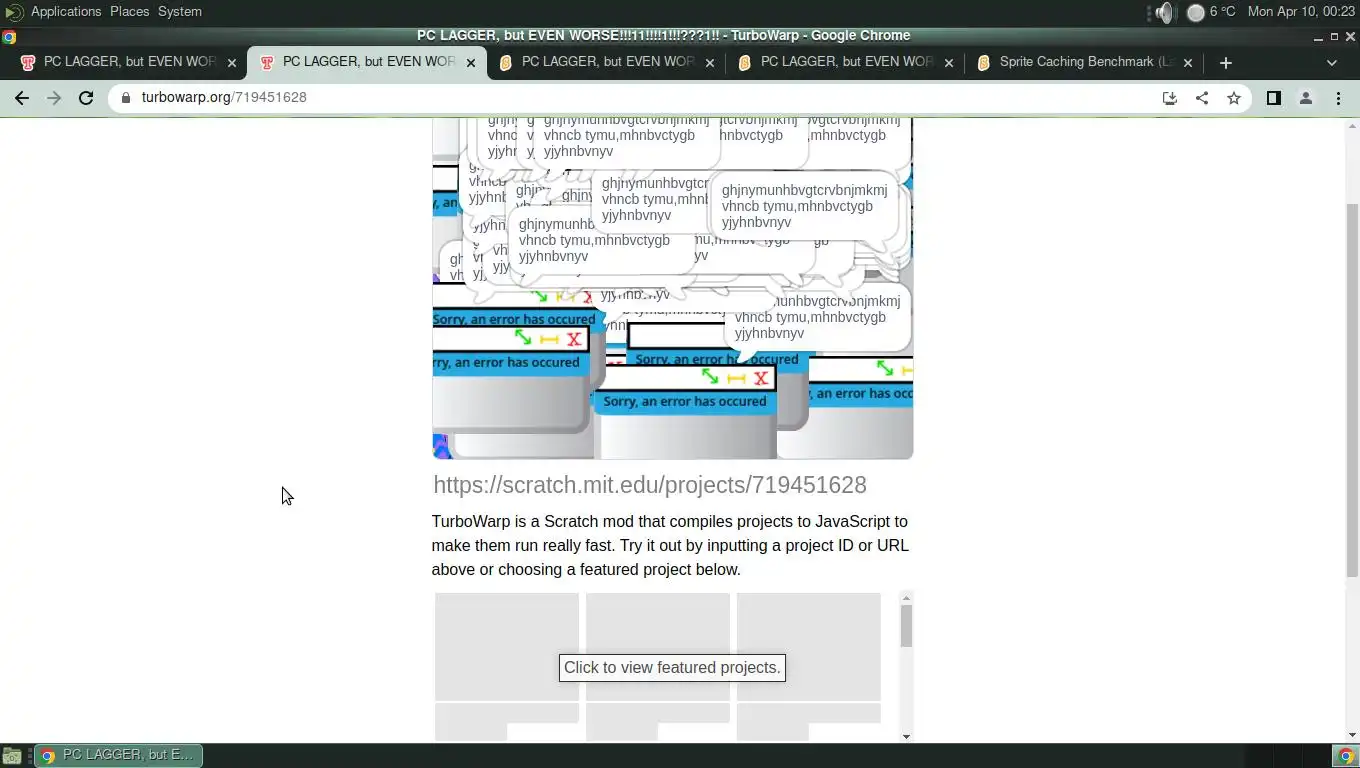This screenshot has width=1360, height=768.
Task: Click the yellow bar on the upper-left error window
Action: (x=549, y=340)
